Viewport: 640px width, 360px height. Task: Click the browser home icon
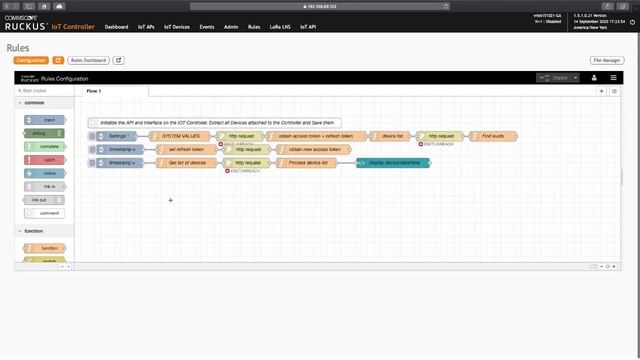point(44,6)
